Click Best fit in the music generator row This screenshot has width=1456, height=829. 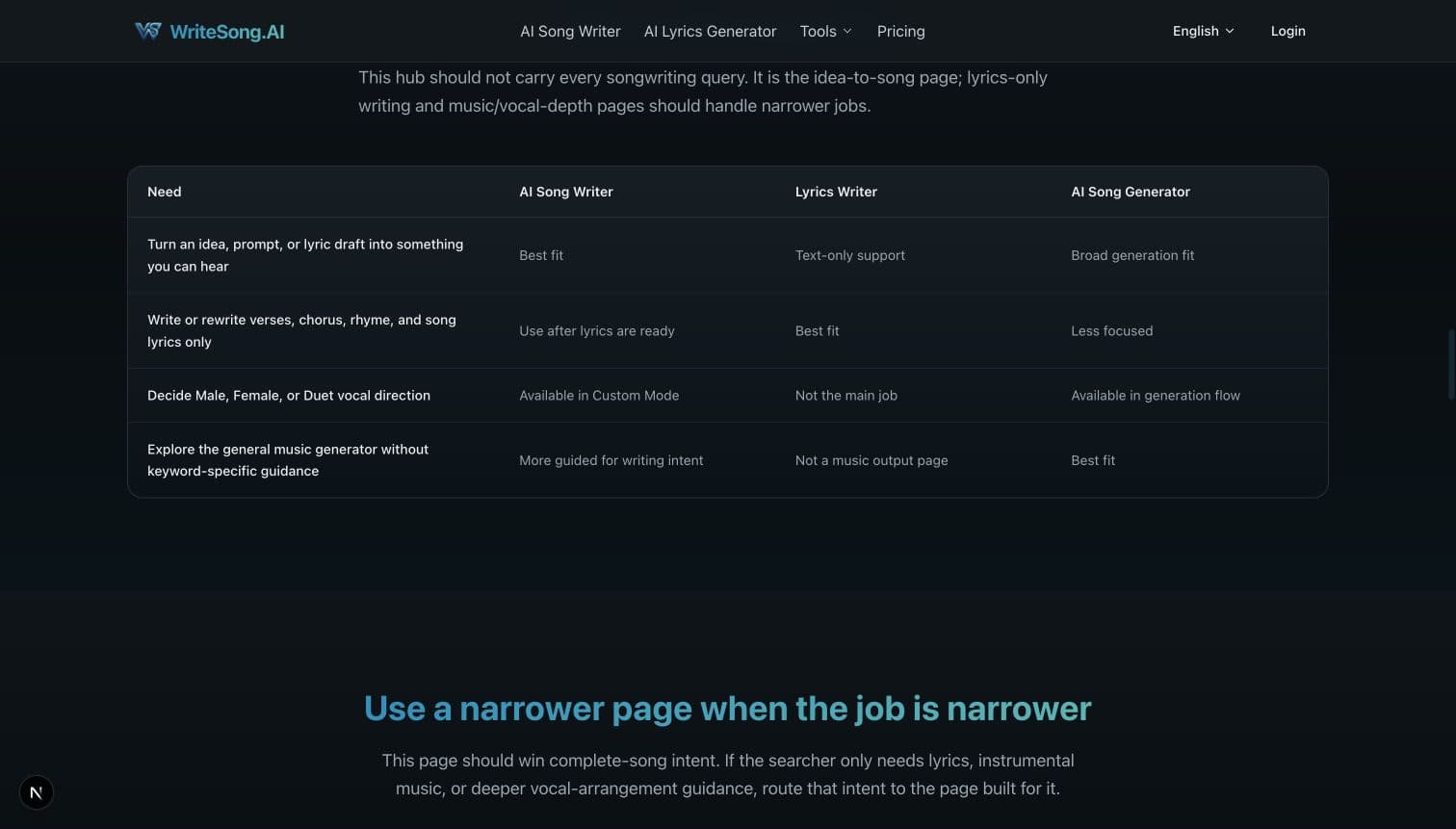[x=1093, y=460]
